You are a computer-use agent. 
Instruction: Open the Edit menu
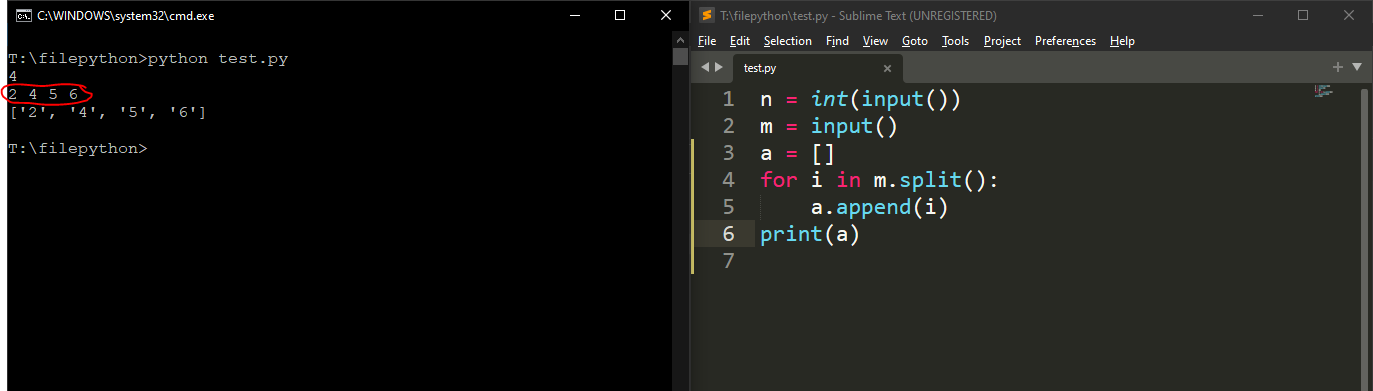tap(740, 41)
